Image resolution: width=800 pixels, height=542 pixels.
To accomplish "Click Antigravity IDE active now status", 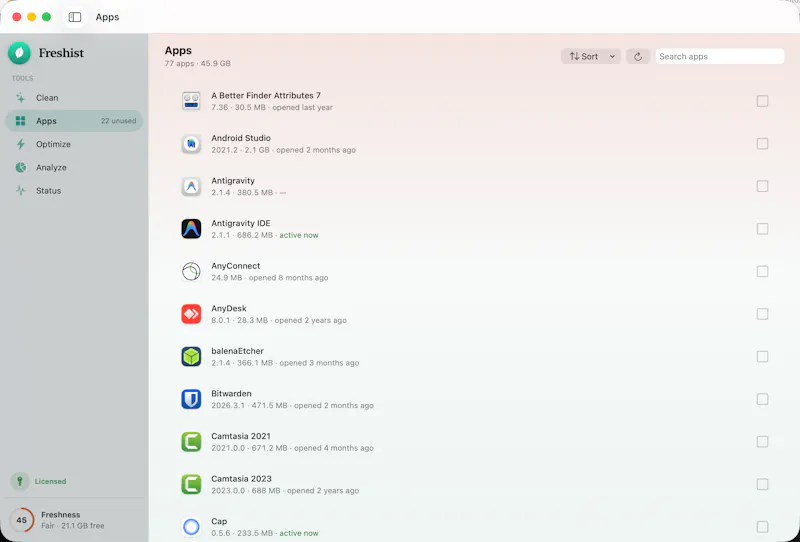I will tap(299, 235).
